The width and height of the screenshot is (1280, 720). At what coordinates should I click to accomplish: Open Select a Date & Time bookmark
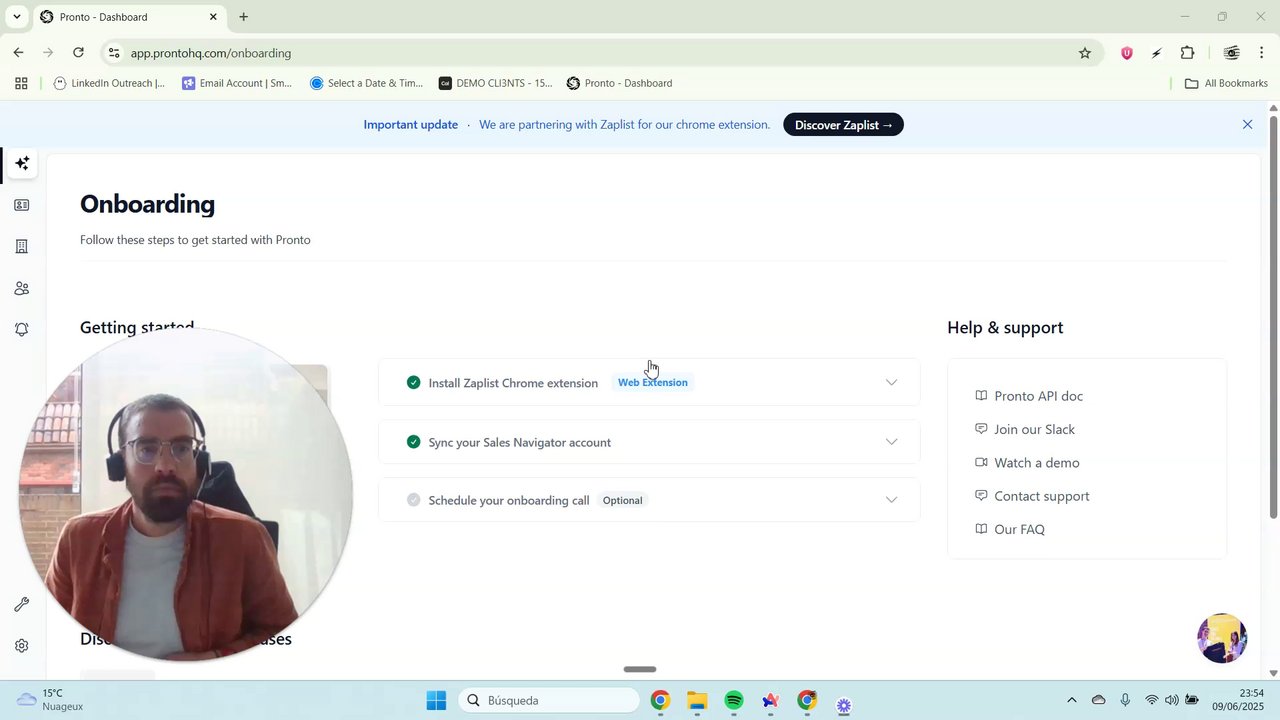366,83
